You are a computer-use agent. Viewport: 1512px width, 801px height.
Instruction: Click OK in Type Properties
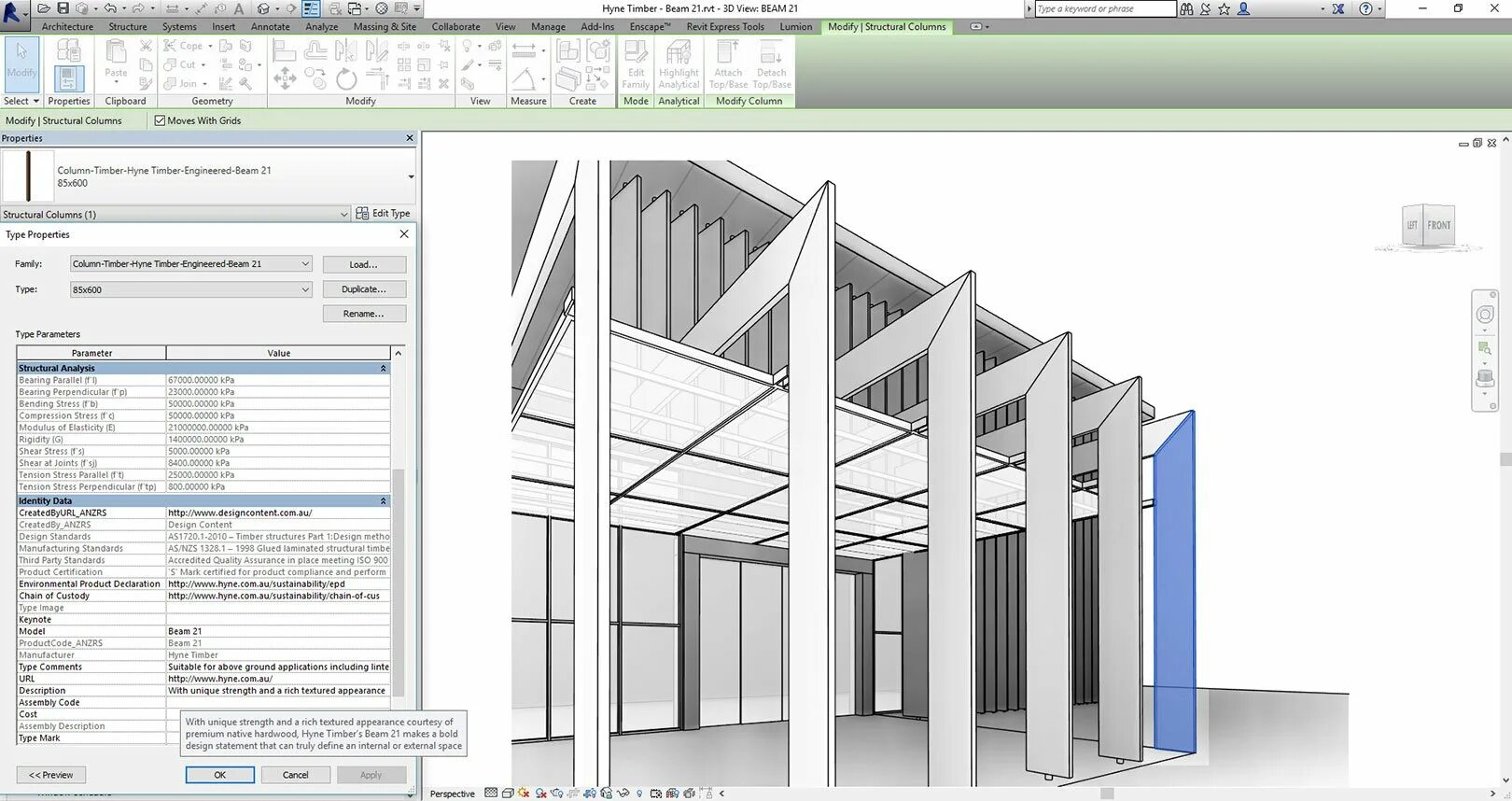coord(220,775)
